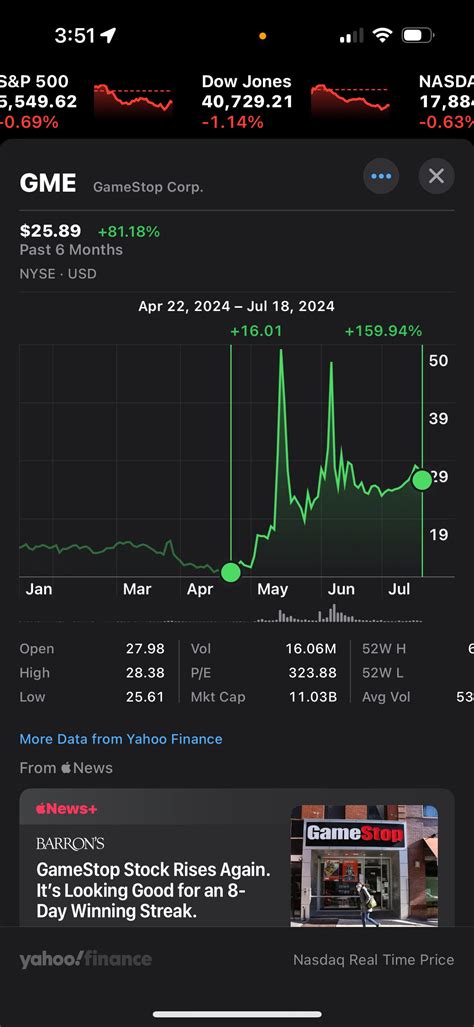
Task: Tap the Open value 27.98
Action: (x=145, y=648)
